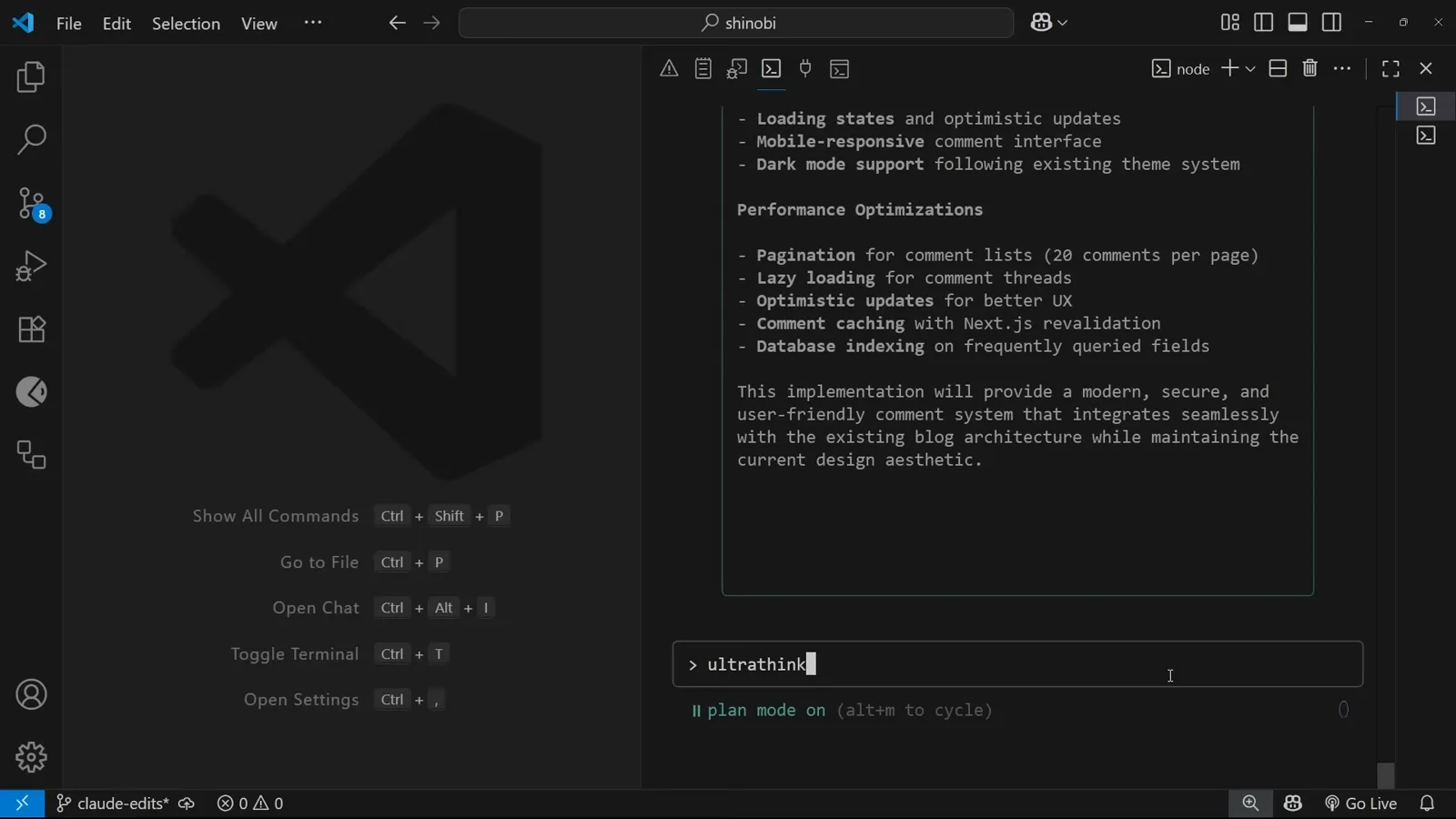Open the Explorer view in activity bar
The height and width of the screenshot is (819, 1456).
[31, 77]
